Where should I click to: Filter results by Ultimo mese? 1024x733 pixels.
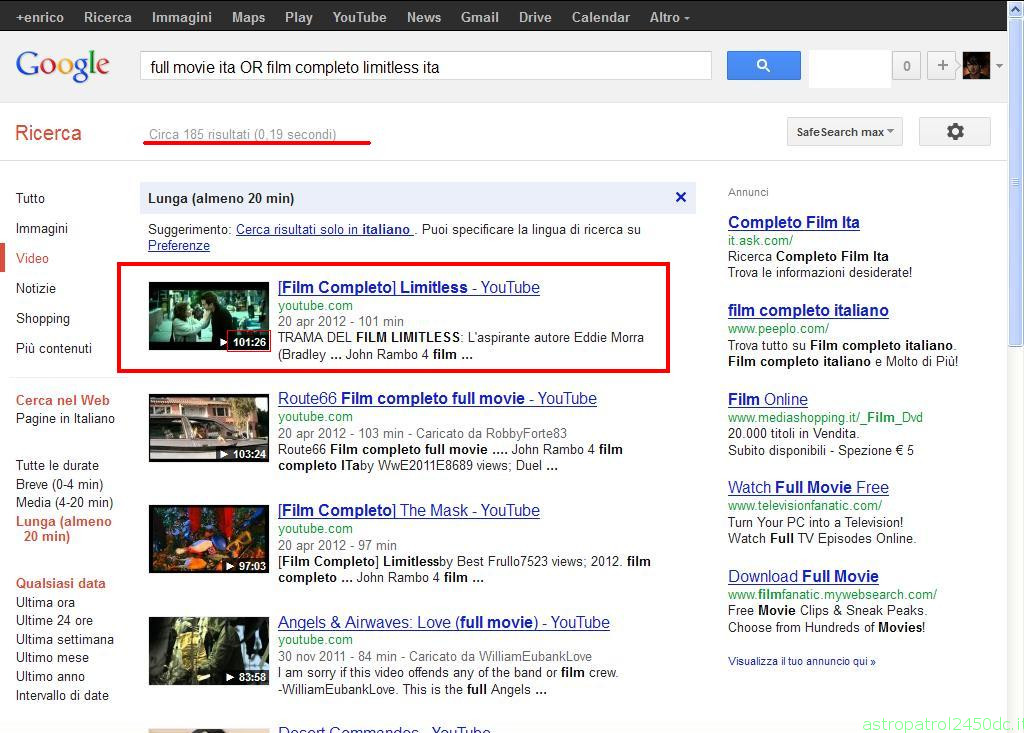point(52,657)
